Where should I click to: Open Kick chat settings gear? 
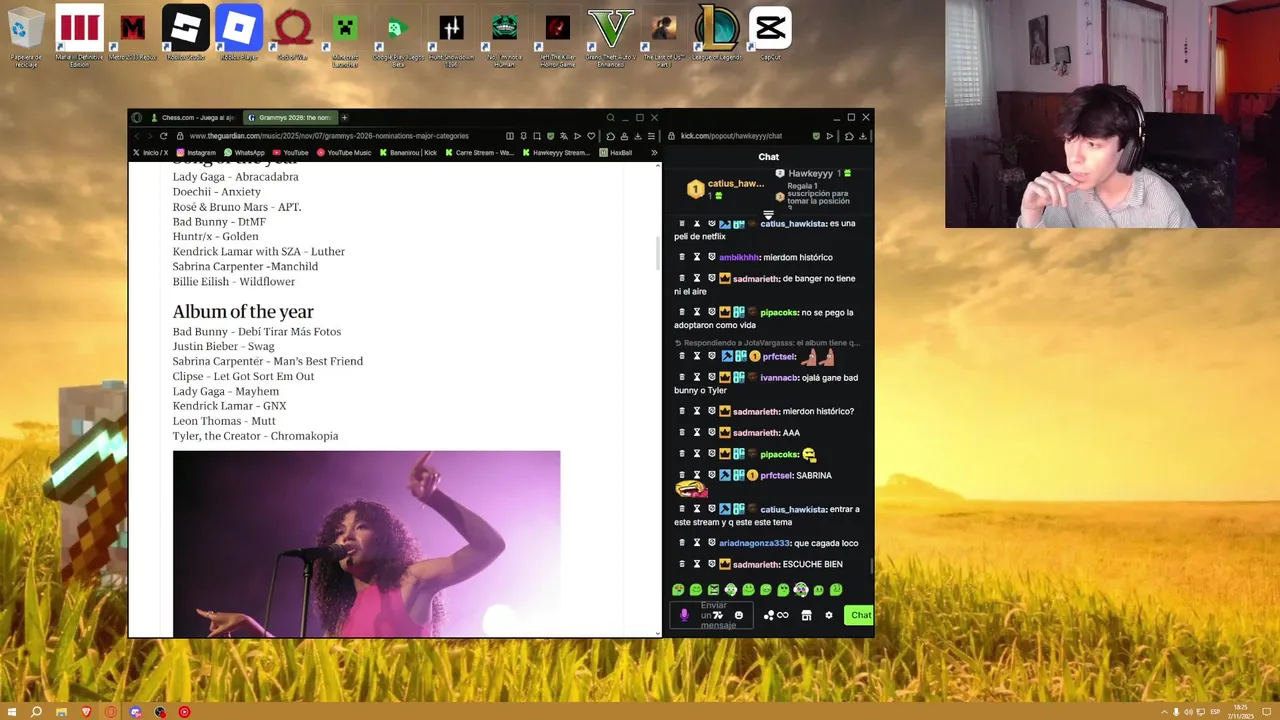828,616
